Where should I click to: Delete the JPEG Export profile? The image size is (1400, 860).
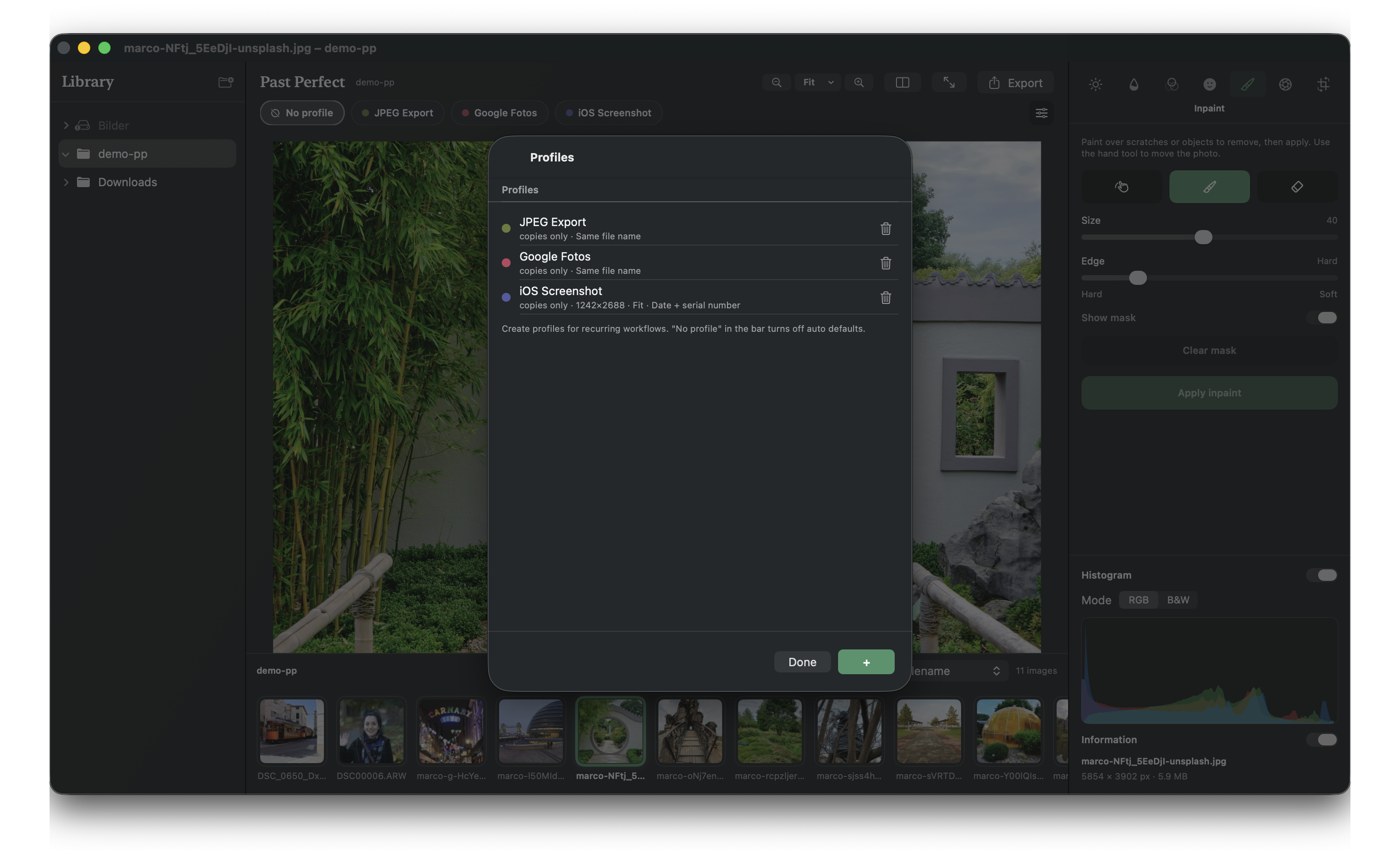pyautogui.click(x=885, y=228)
